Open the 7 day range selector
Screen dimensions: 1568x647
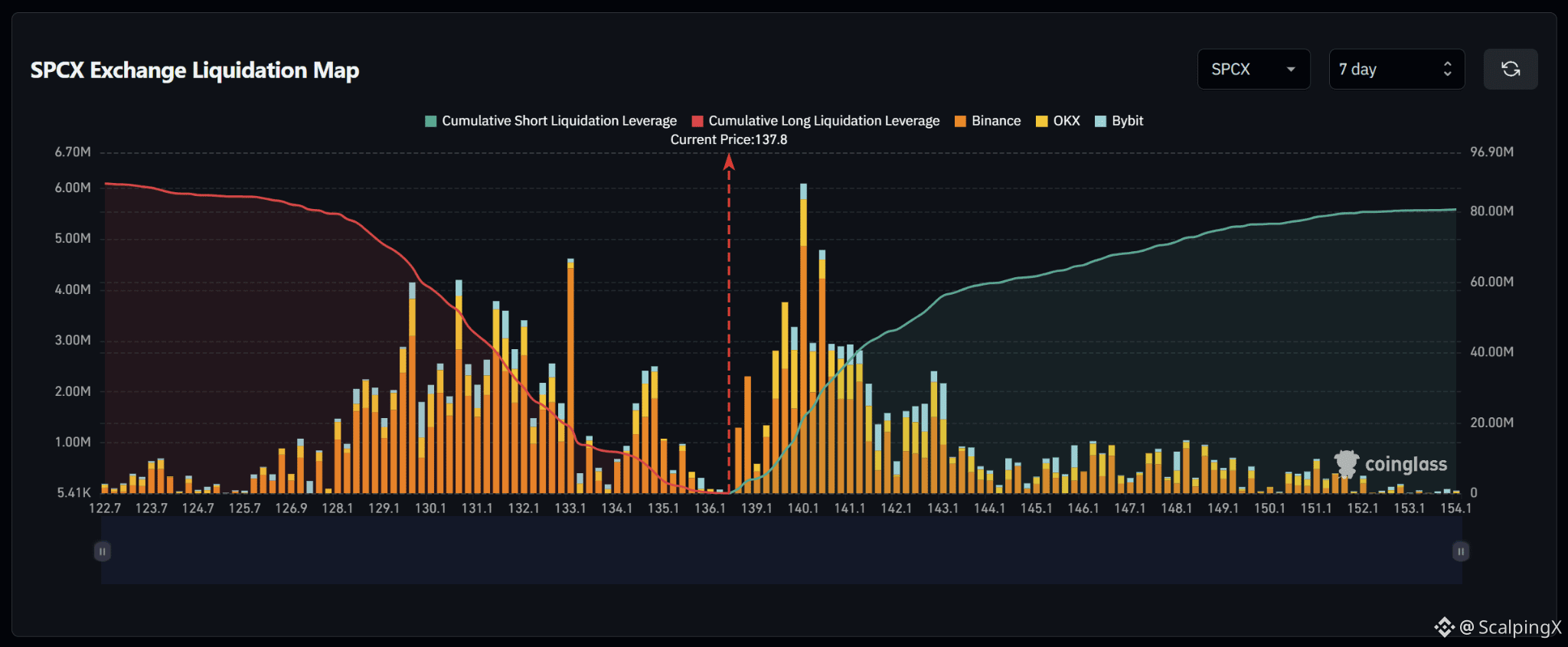[x=1396, y=70]
